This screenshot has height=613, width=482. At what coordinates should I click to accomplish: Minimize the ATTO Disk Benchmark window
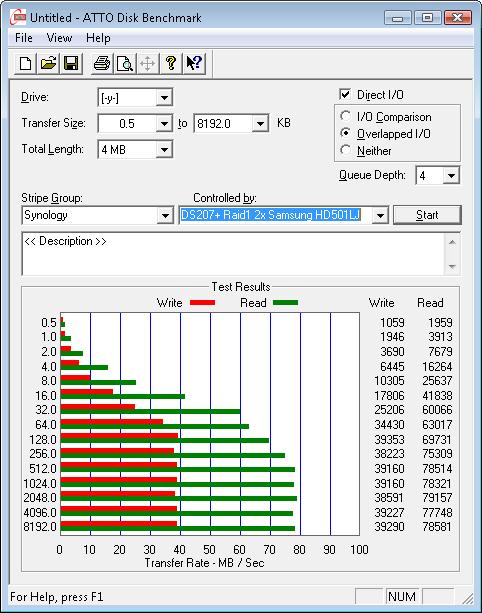398,18
